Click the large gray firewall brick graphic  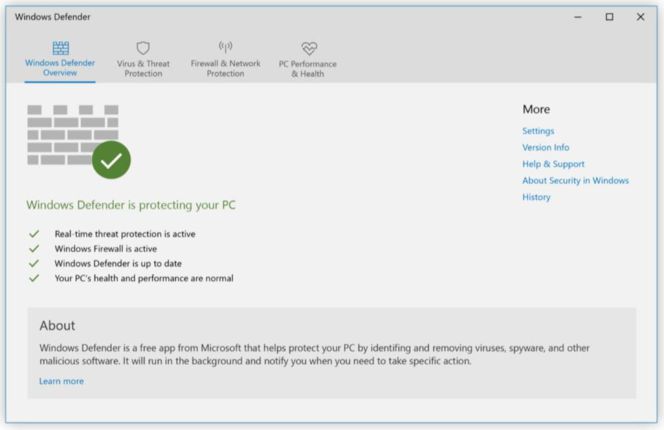73,135
